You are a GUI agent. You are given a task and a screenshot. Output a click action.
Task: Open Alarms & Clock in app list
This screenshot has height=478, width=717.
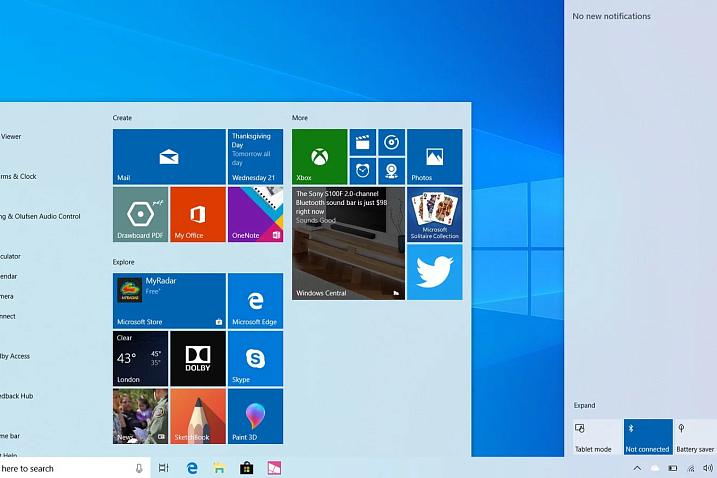pyautogui.click(x=18, y=176)
